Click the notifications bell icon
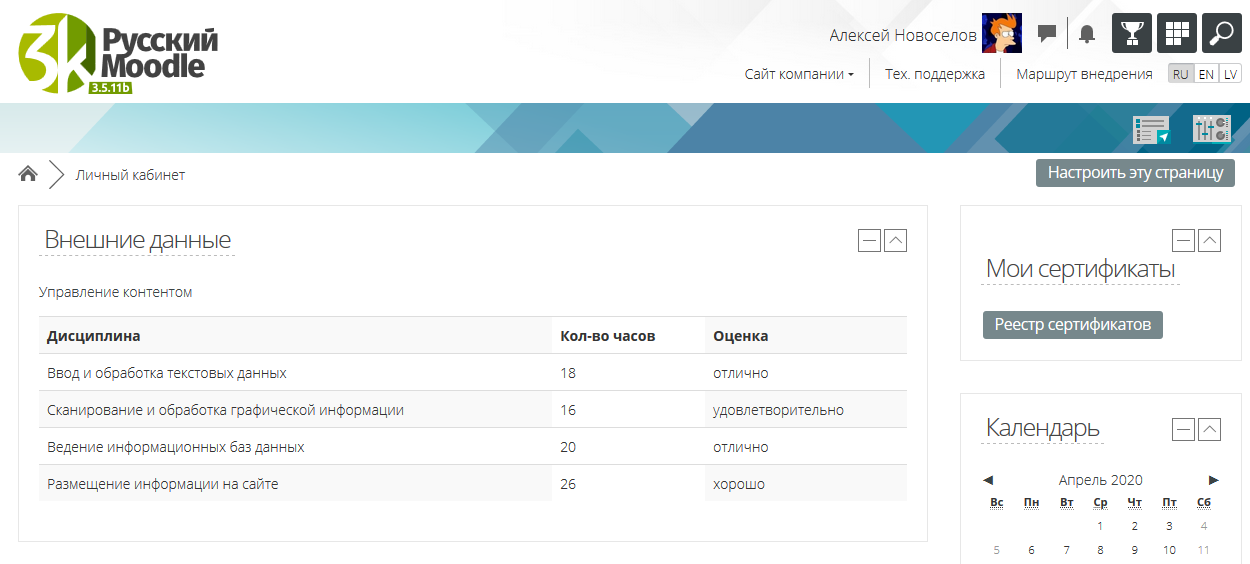 coord(1087,34)
